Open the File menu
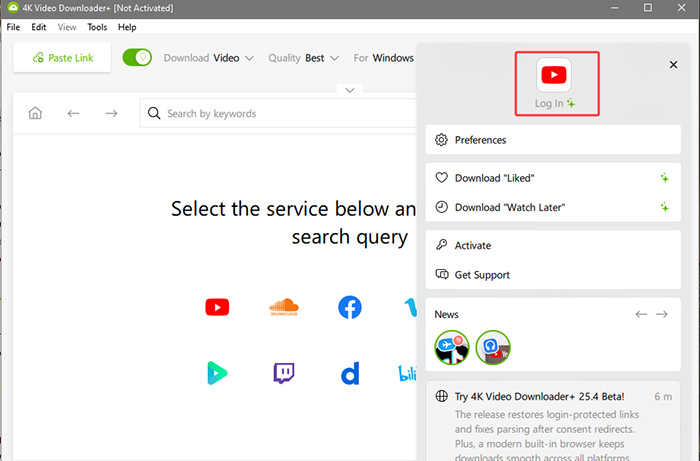700x461 pixels. (13, 27)
